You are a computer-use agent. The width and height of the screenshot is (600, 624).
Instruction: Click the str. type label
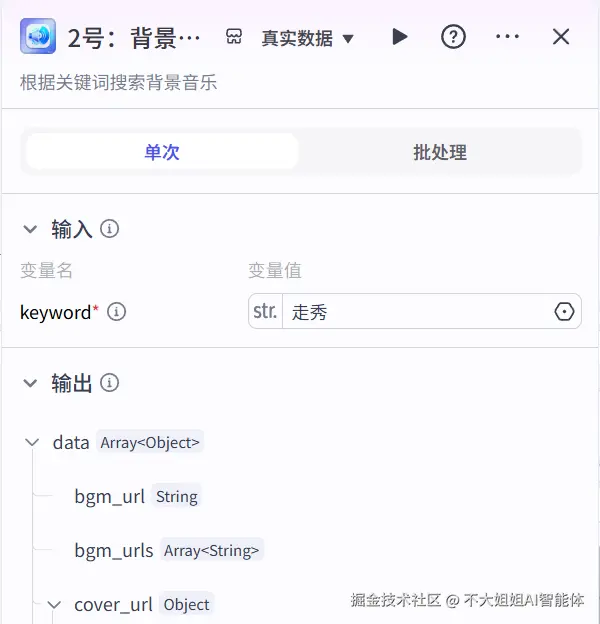pos(265,311)
